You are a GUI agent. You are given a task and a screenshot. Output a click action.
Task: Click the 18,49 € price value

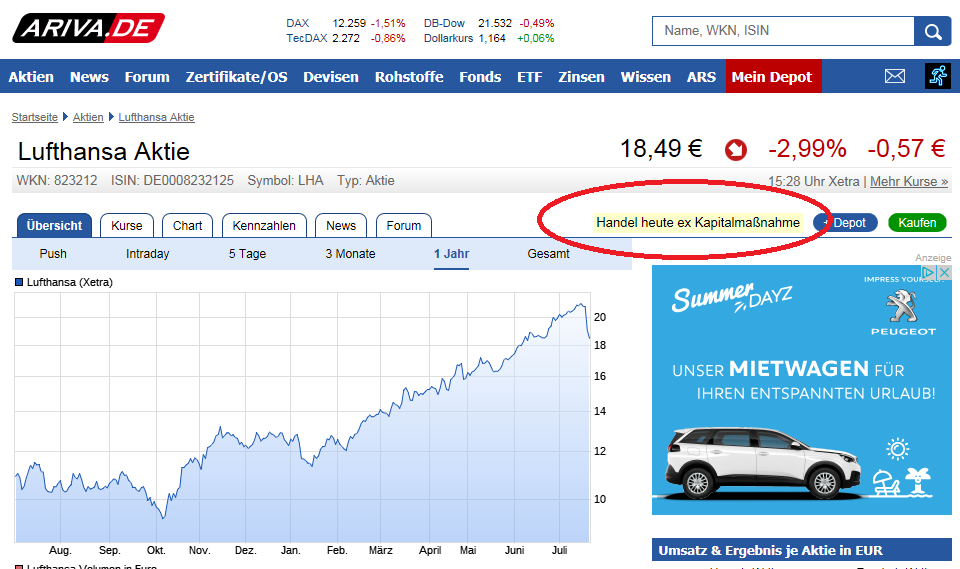coord(661,149)
